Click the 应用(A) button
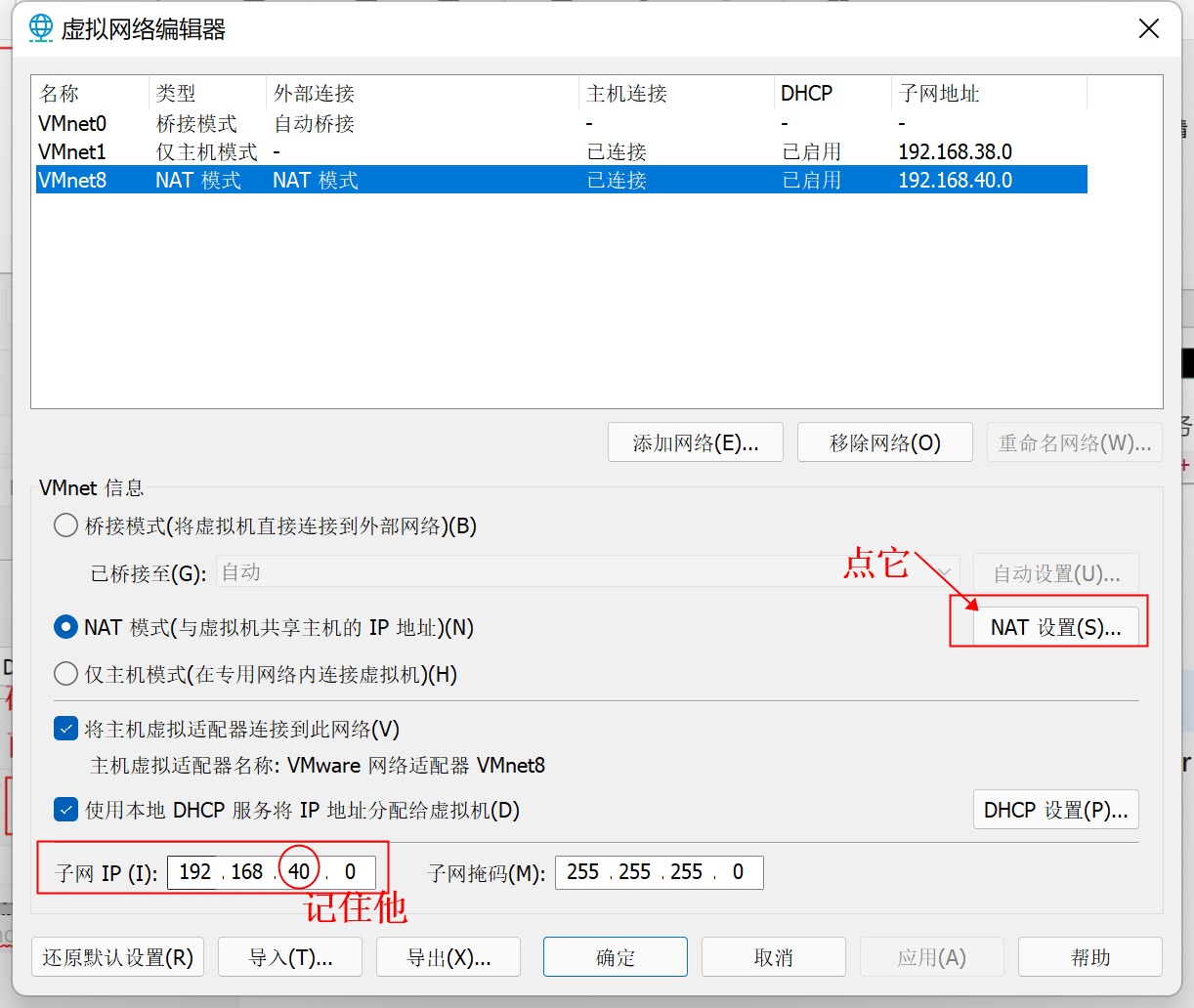 [932, 957]
